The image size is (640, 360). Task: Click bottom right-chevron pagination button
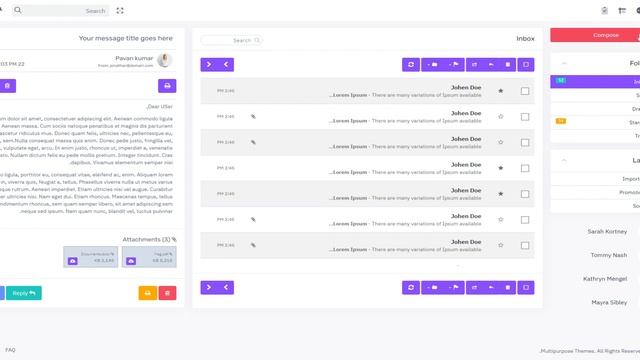pos(209,287)
